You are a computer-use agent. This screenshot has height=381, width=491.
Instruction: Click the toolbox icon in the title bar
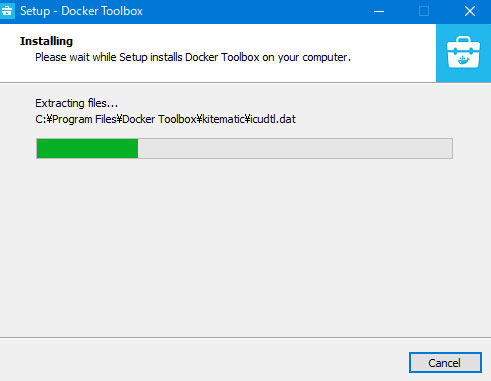click(7, 11)
